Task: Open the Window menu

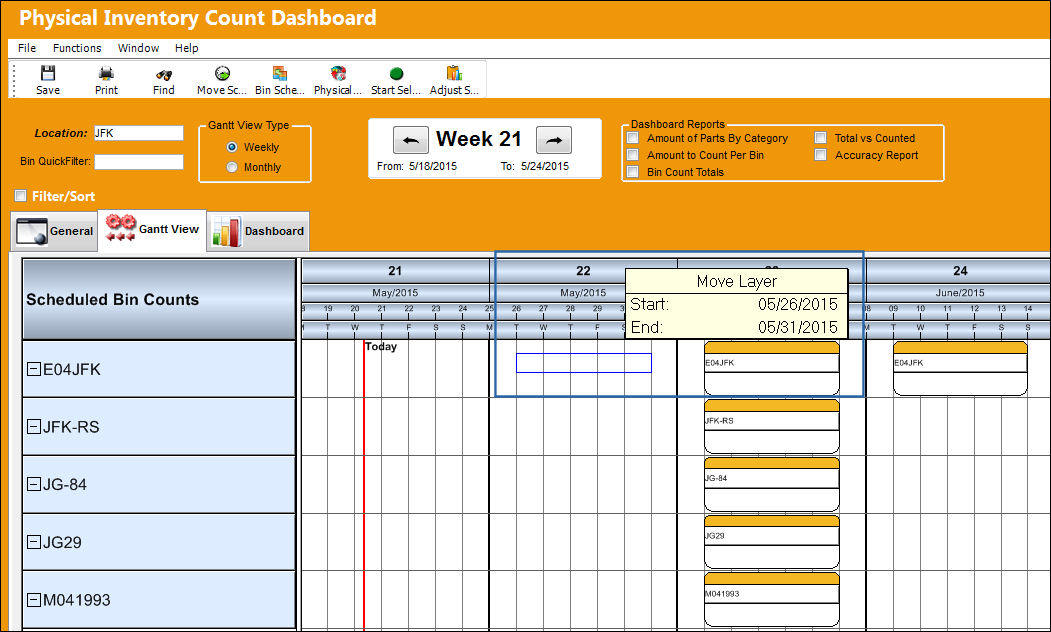Action: point(138,48)
